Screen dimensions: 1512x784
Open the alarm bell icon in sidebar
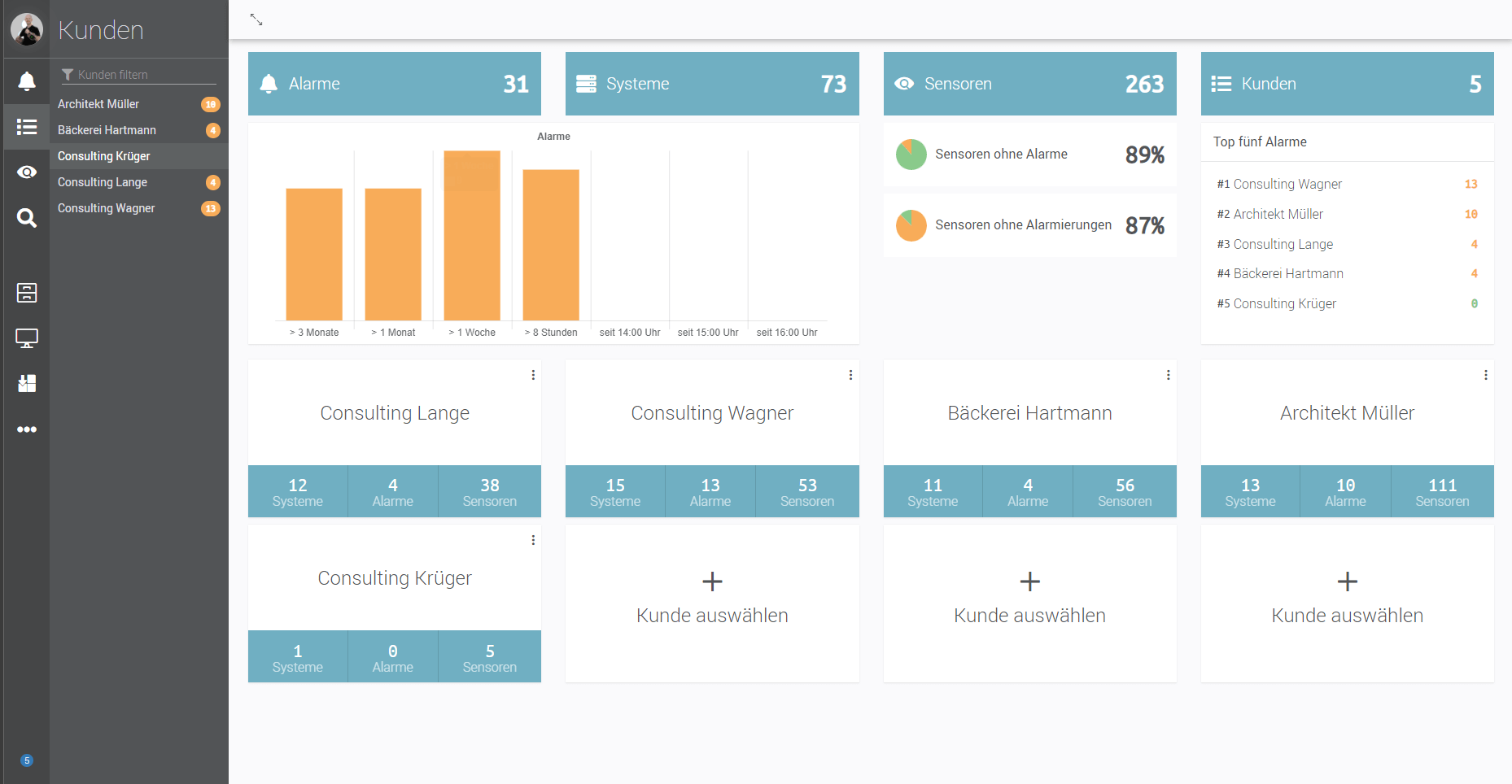click(27, 81)
